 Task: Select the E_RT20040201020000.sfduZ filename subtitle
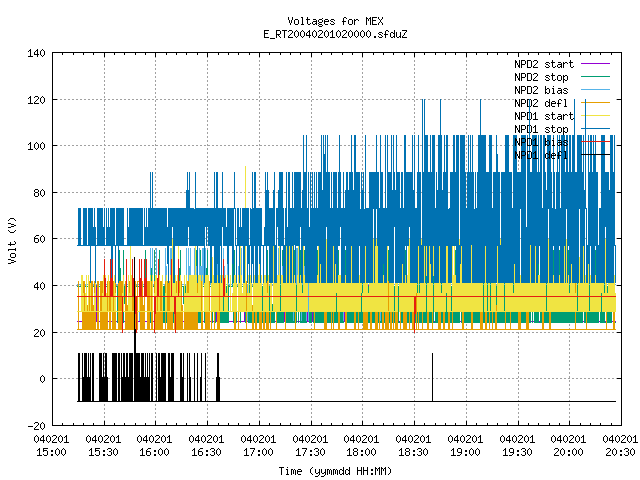(x=335, y=34)
